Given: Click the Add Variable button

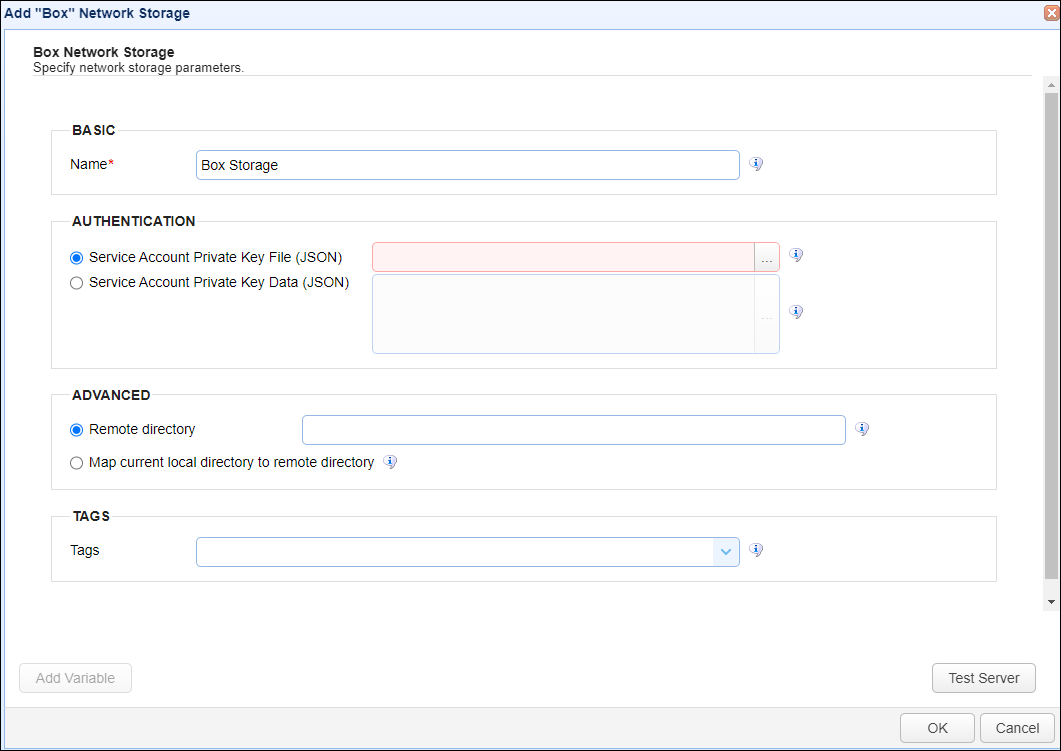Looking at the screenshot, I should click(x=75, y=678).
